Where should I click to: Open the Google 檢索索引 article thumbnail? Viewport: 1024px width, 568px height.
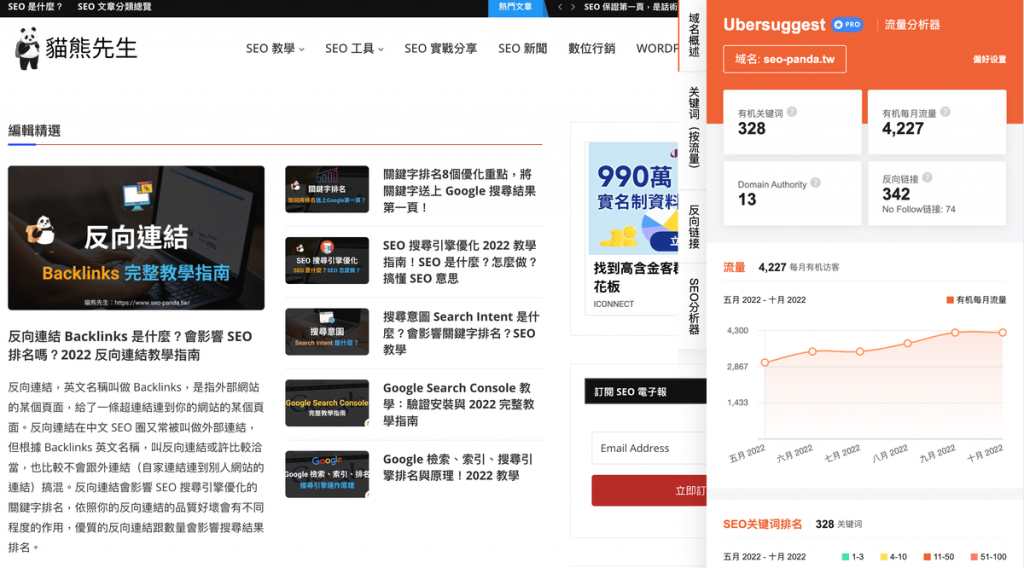327,474
